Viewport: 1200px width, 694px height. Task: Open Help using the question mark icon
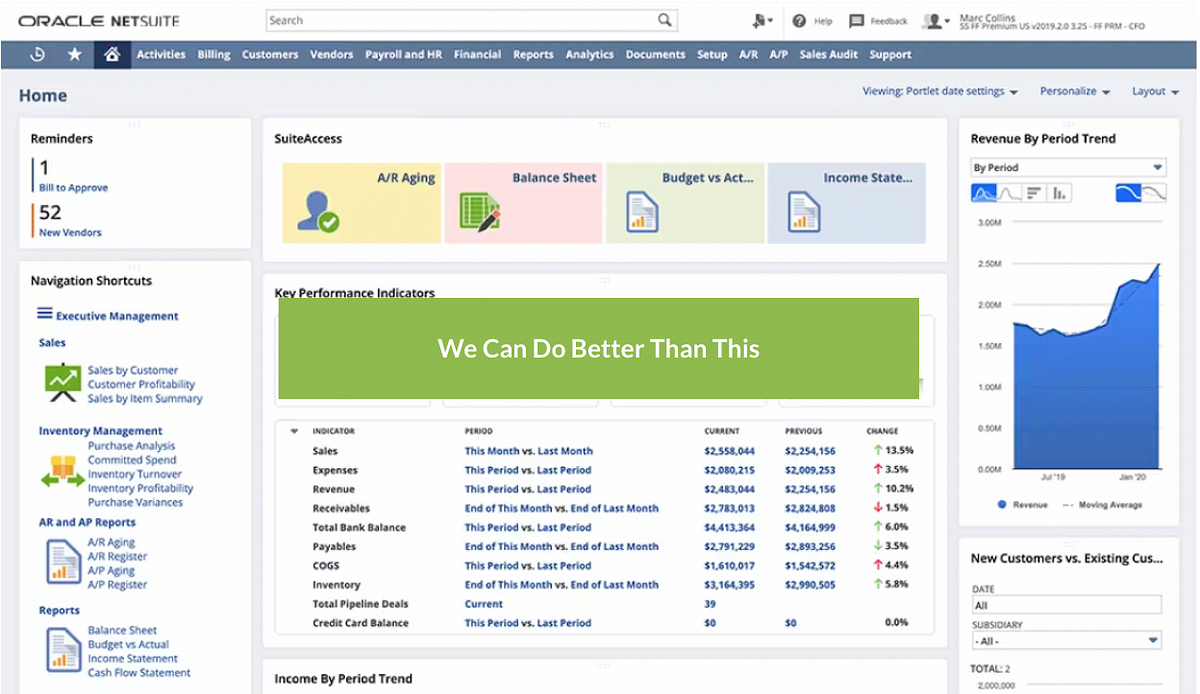(x=797, y=21)
